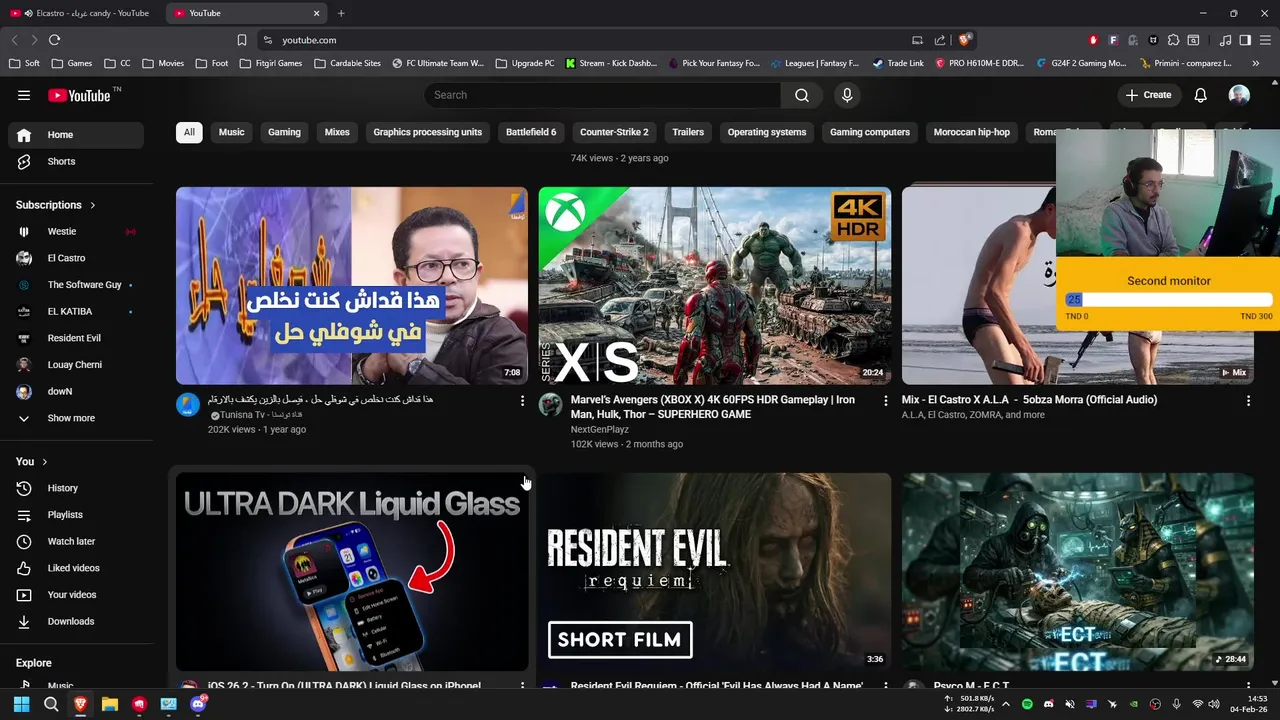The image size is (1280, 720).
Task: Open Shorts in the sidebar
Action: click(76, 161)
